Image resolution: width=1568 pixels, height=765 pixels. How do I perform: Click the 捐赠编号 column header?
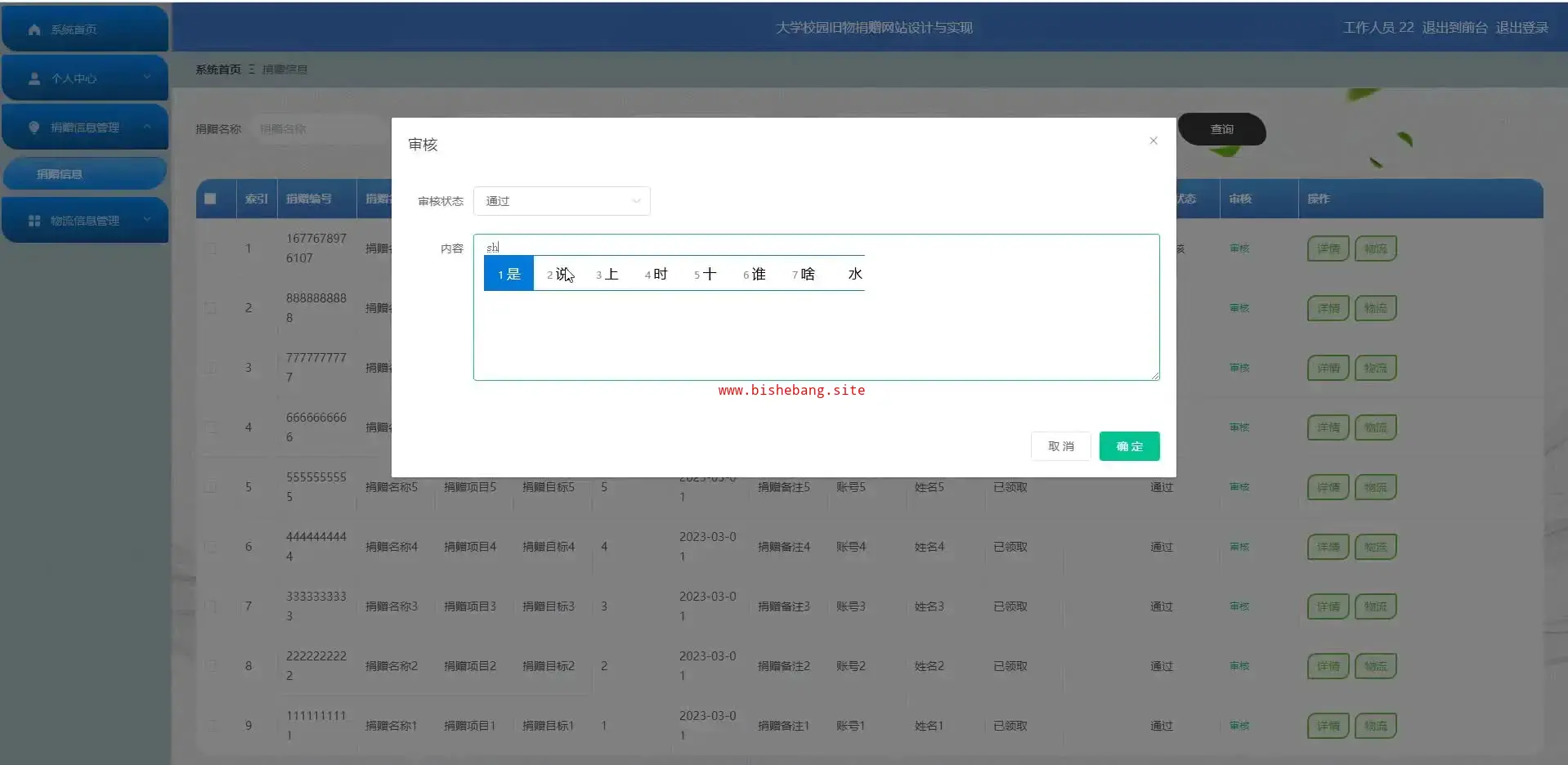click(309, 199)
